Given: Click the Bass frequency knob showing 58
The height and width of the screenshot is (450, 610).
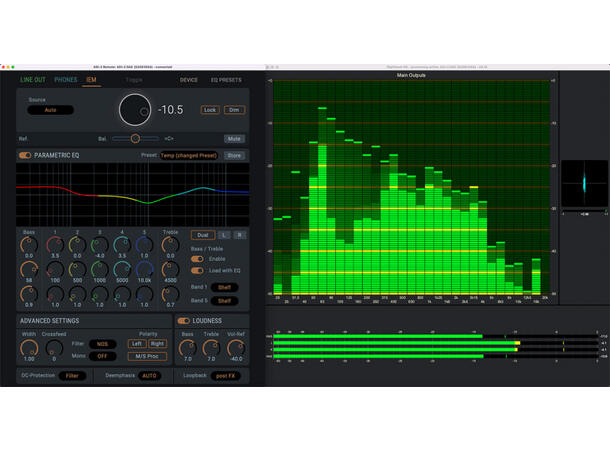Looking at the screenshot, I should pos(29,270).
